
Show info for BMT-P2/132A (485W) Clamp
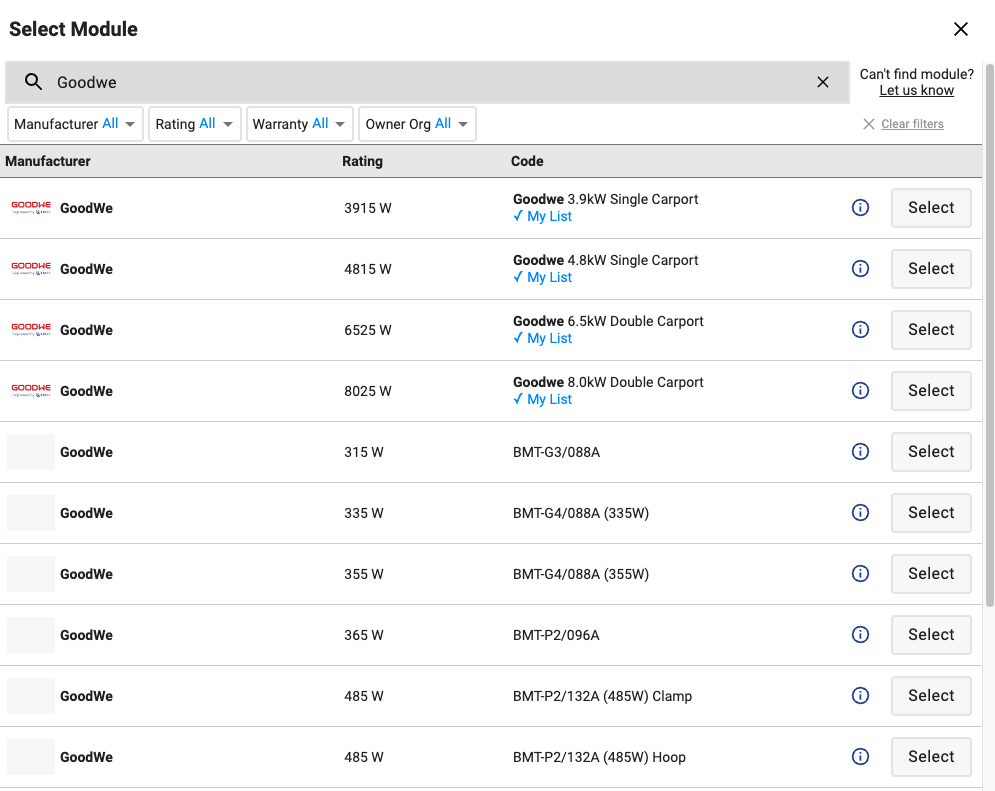(860, 695)
